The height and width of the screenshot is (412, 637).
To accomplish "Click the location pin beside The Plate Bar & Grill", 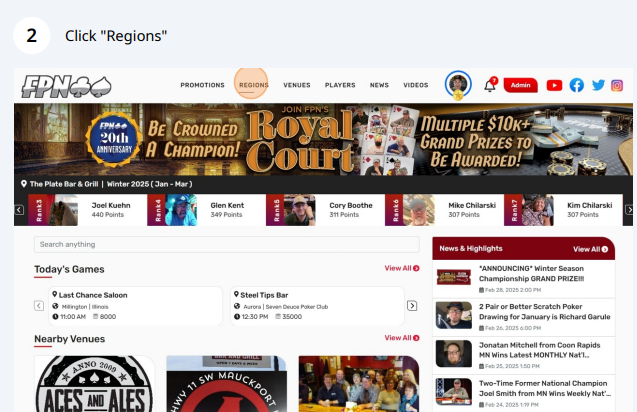I will [x=24, y=184].
